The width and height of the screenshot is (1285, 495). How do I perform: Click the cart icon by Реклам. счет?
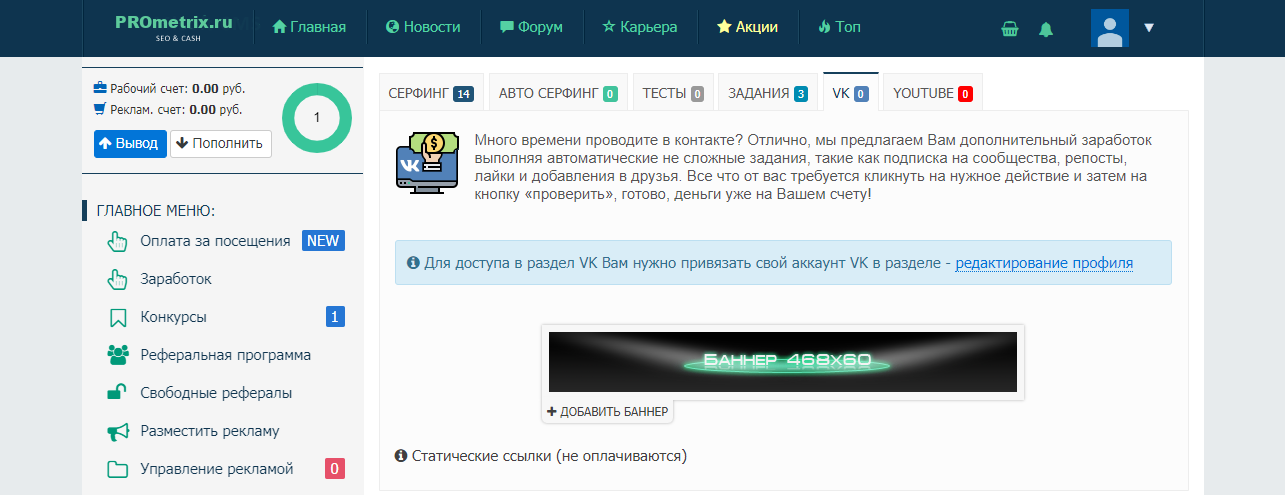point(99,110)
